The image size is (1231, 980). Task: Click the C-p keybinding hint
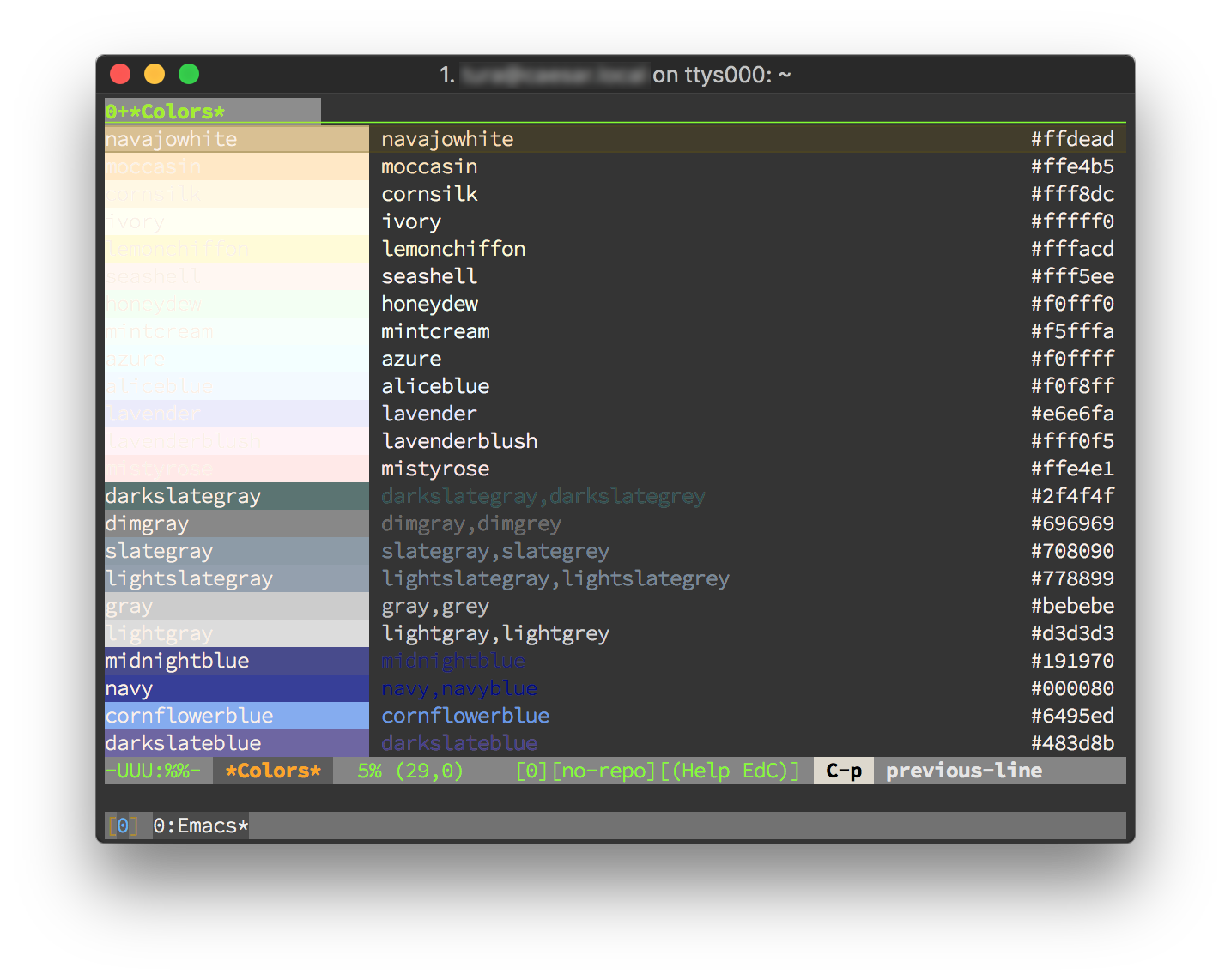pyautogui.click(x=842, y=770)
